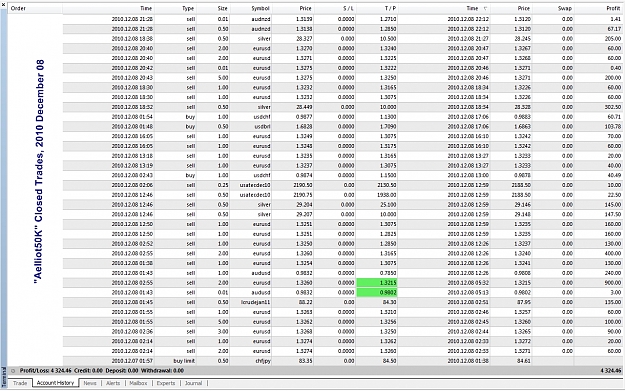Click close time 2010.12.08 05:32
The height and width of the screenshot is (391, 625).
pos(468,283)
